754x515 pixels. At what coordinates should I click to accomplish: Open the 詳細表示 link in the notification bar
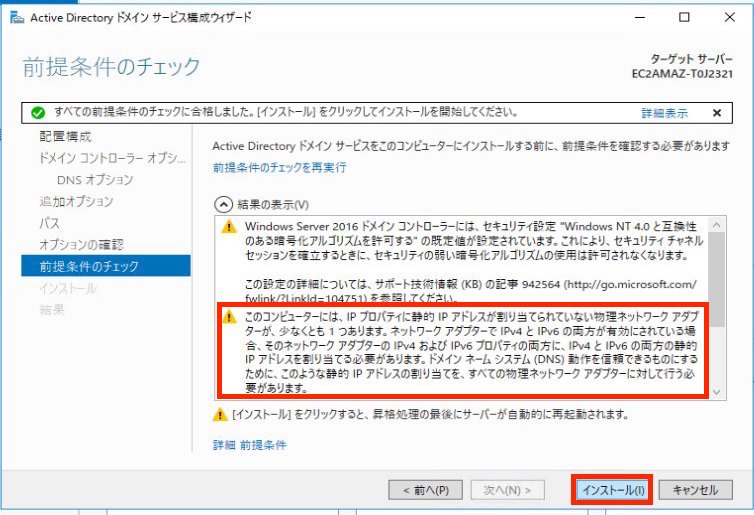[664, 113]
